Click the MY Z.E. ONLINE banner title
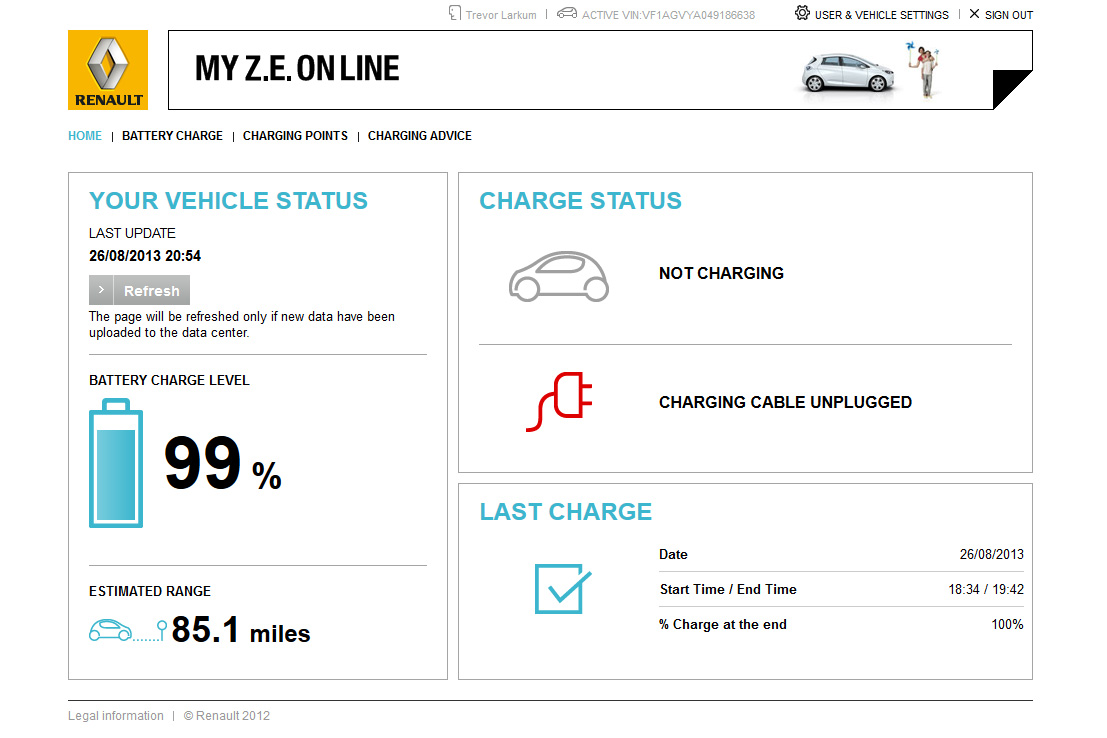This screenshot has height=738, width=1107. pos(297,69)
